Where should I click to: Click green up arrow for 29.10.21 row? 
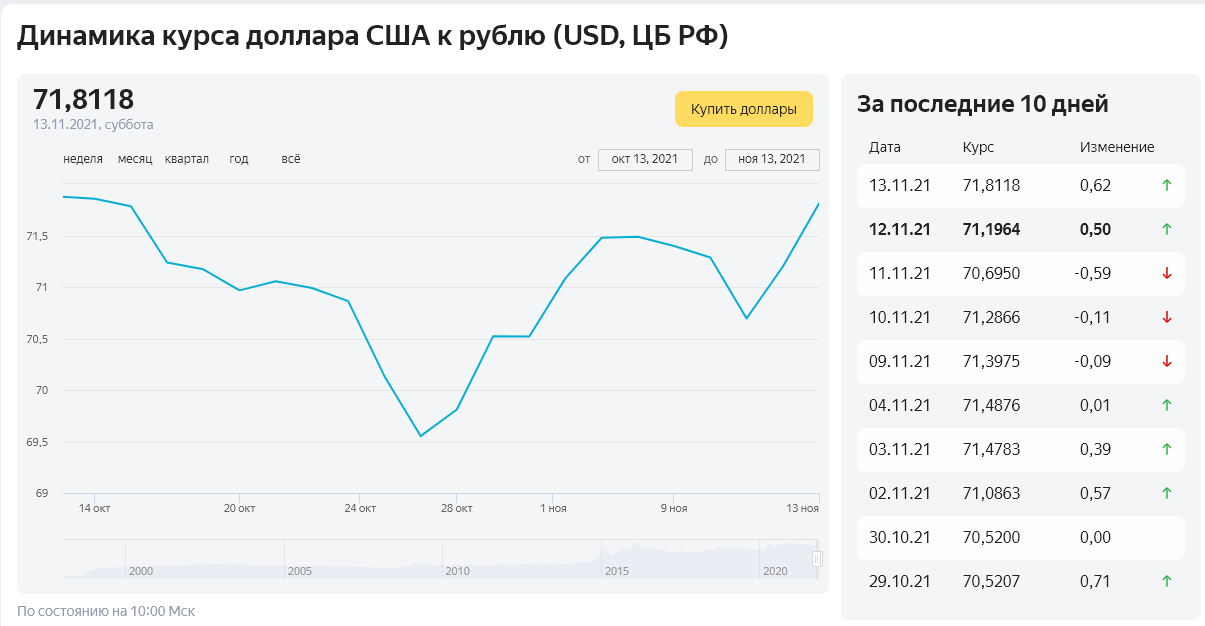(x=1166, y=581)
